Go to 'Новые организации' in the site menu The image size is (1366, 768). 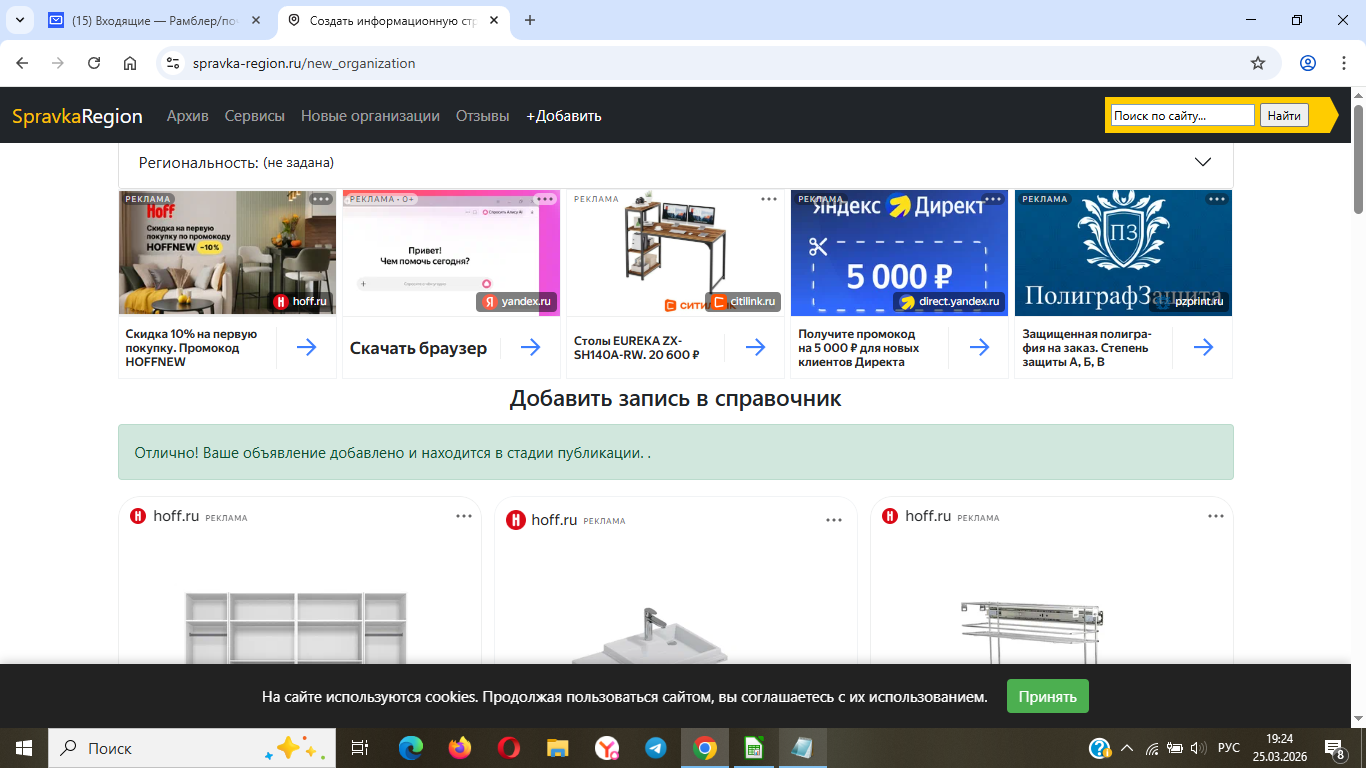(x=370, y=116)
